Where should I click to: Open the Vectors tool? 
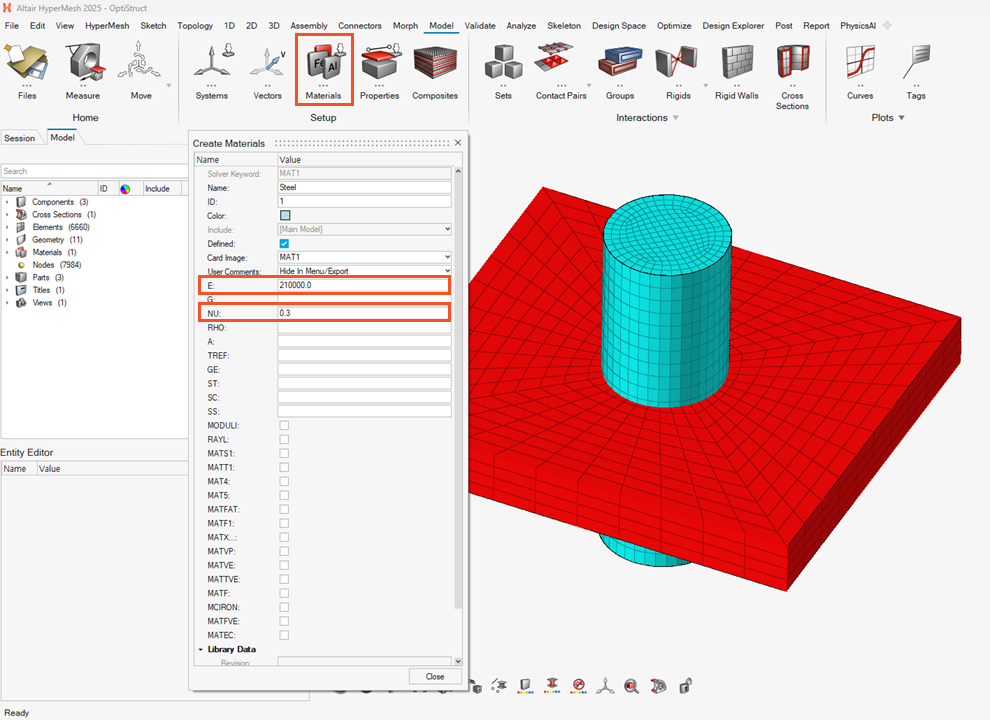tap(268, 71)
